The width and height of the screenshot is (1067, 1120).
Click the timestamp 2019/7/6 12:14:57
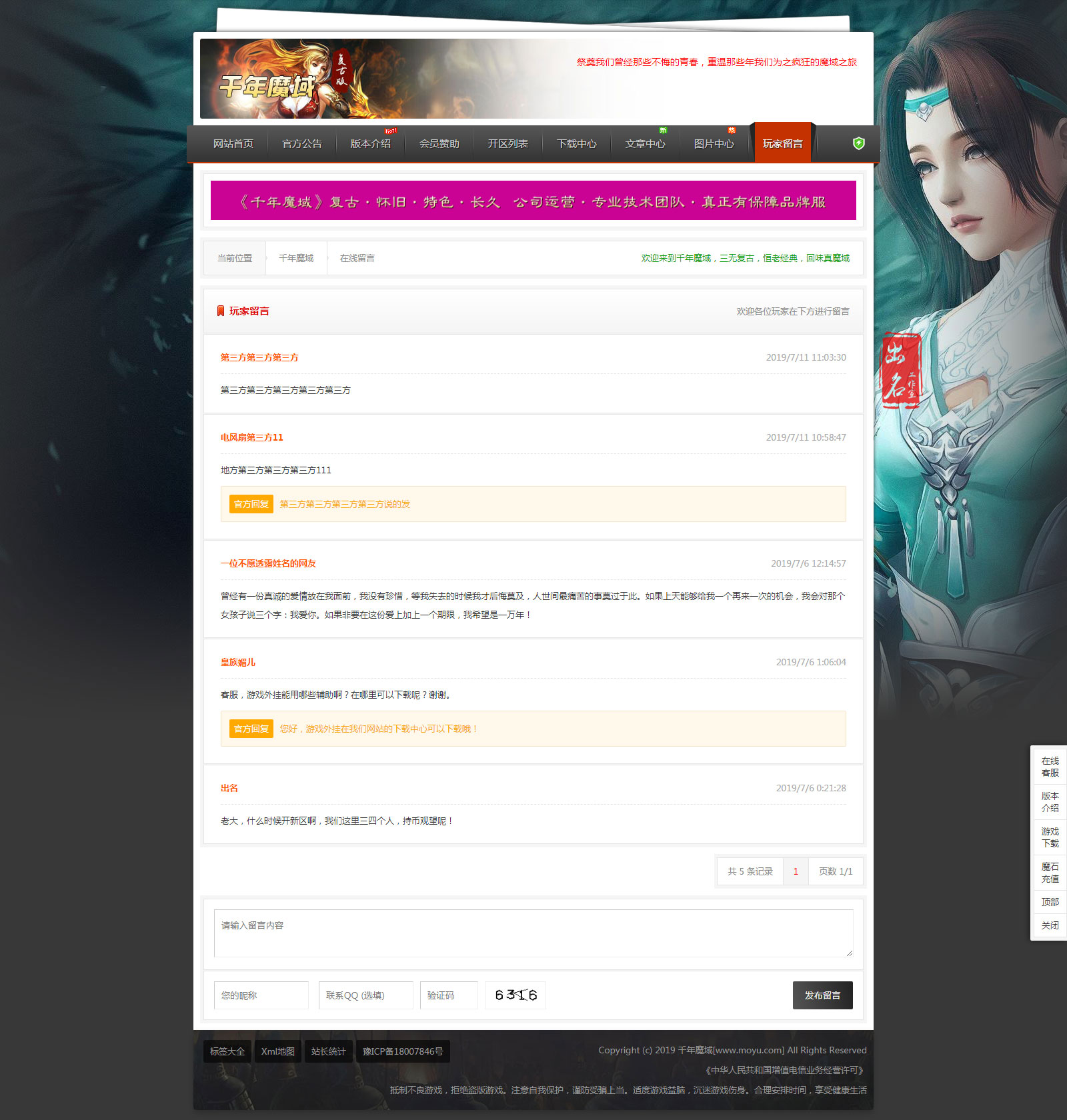tap(808, 564)
